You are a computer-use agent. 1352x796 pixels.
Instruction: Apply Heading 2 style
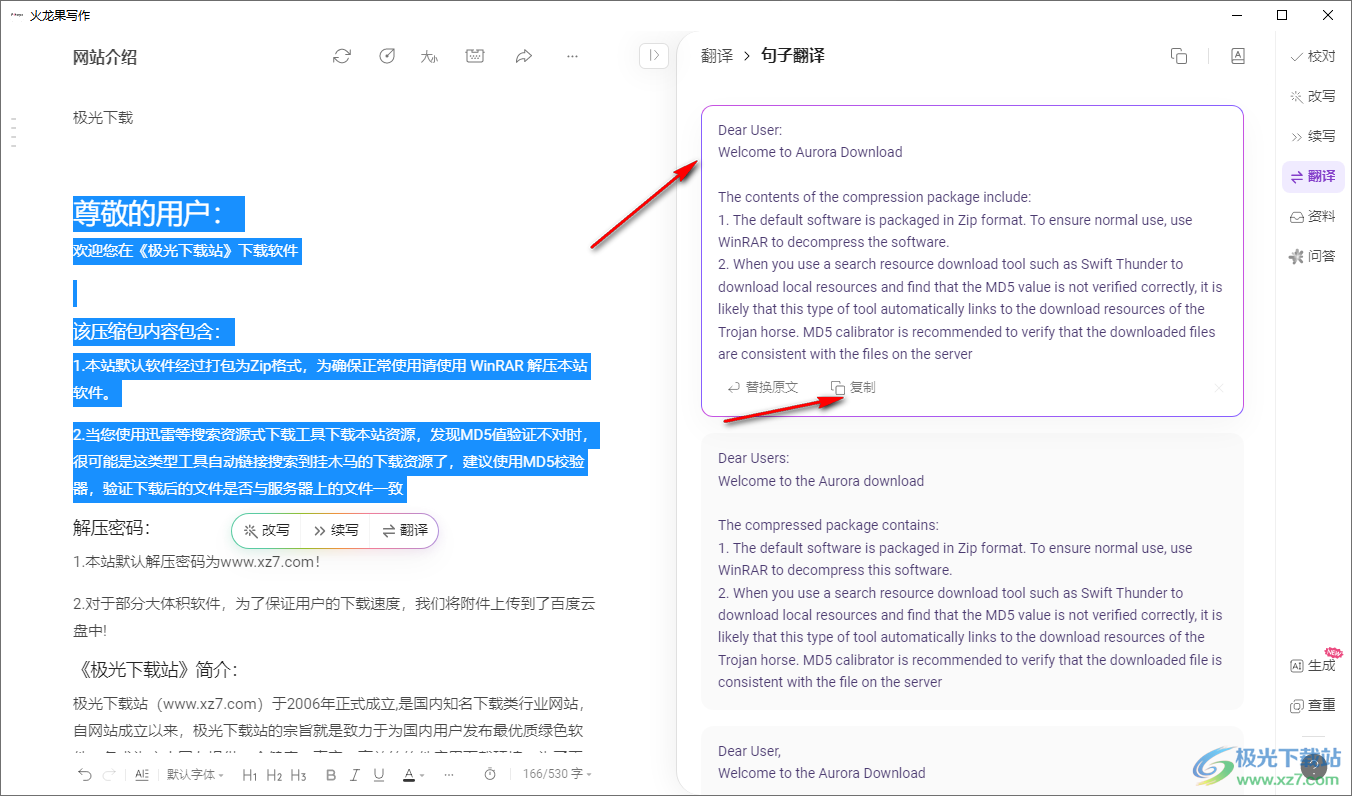click(274, 775)
